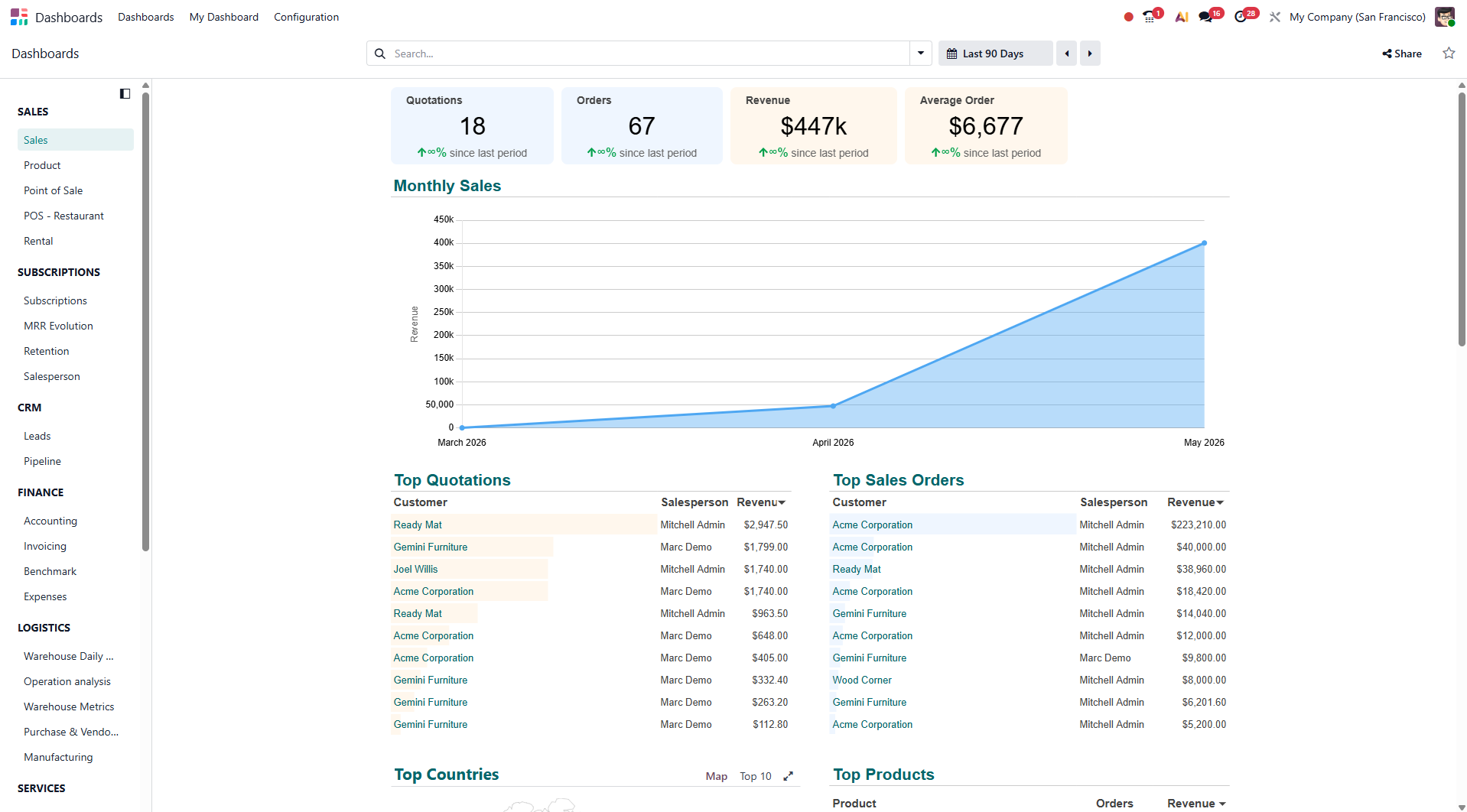Open the VoIP phone icon with badge 1

pyautogui.click(x=1150, y=17)
